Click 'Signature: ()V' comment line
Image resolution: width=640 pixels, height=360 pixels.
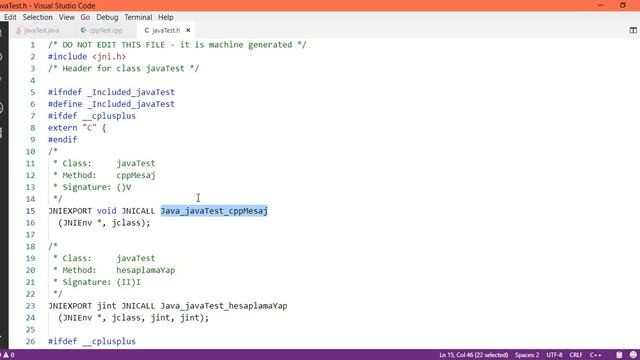click(x=92, y=187)
